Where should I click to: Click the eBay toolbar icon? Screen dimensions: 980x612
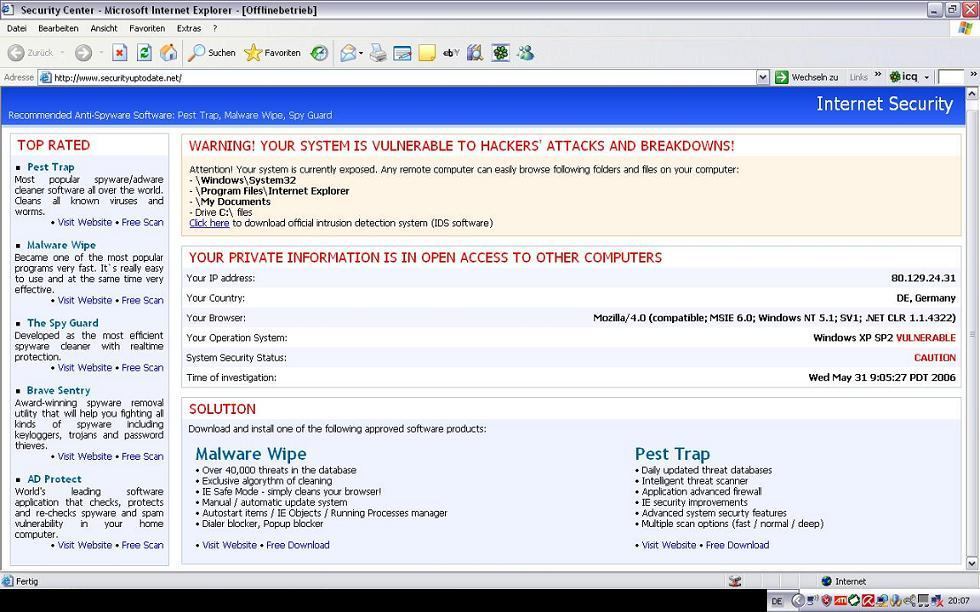451,53
